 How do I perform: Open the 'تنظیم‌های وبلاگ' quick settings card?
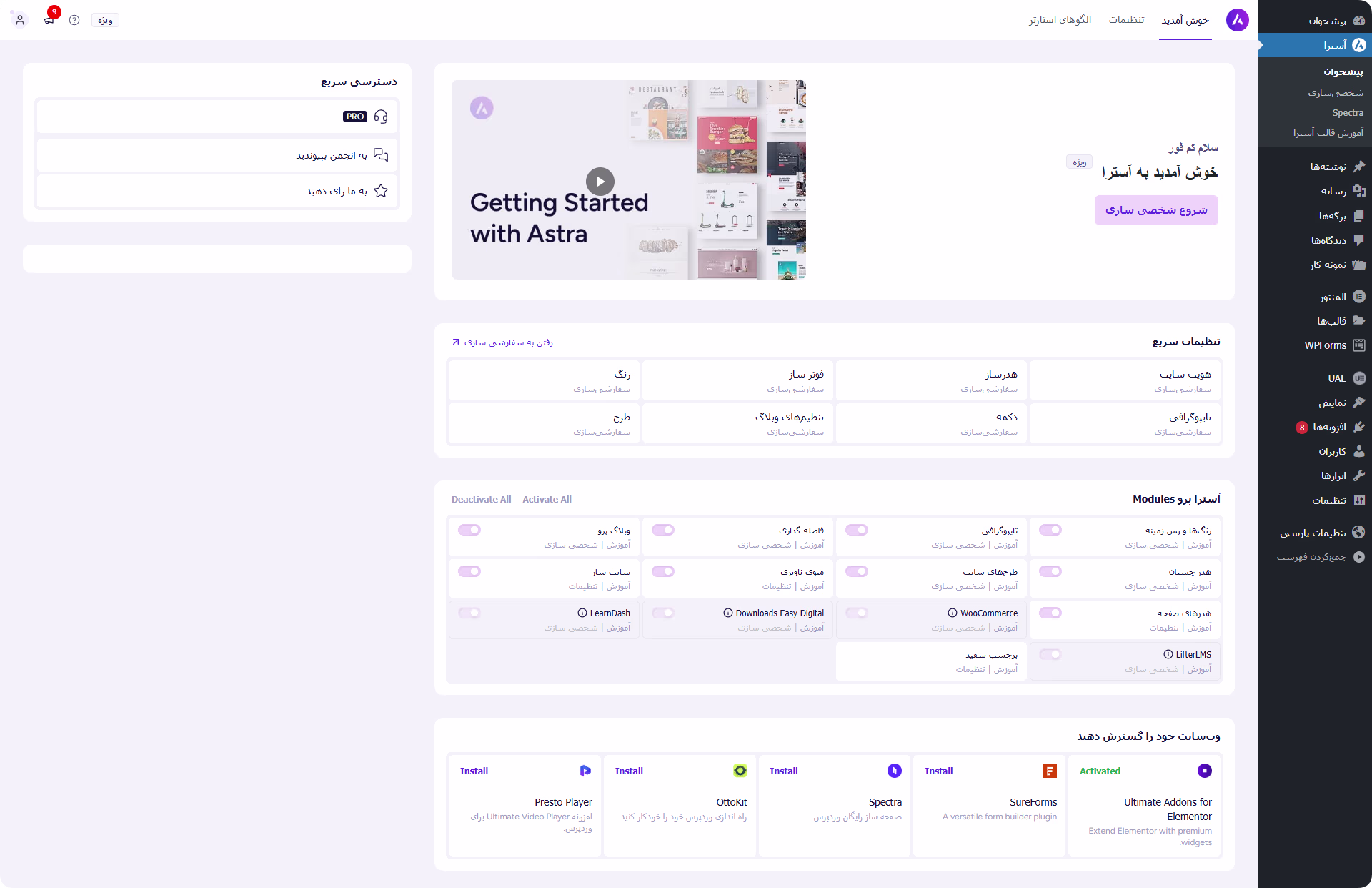pyautogui.click(x=737, y=423)
